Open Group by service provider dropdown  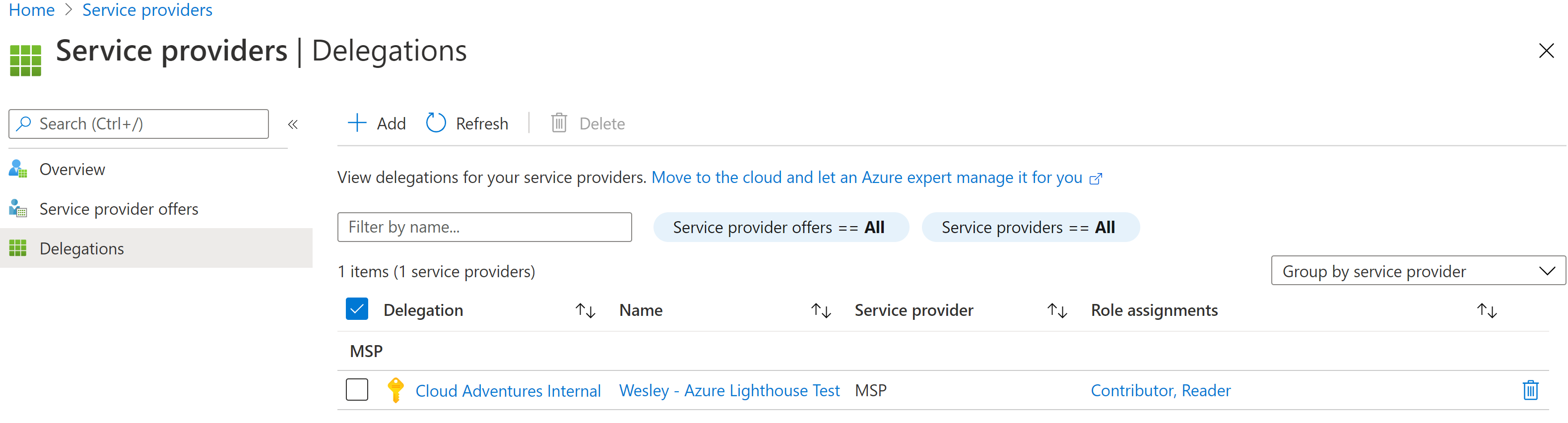(x=1418, y=271)
